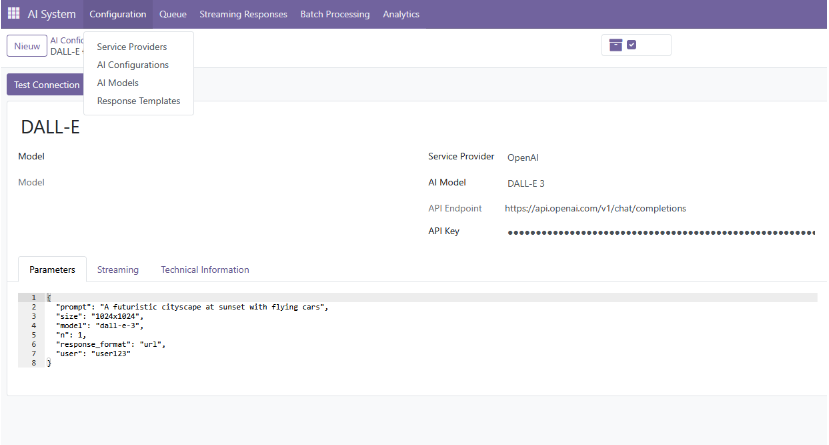Switch to the Streaming tab
This screenshot has height=445, width=829.
(x=118, y=270)
